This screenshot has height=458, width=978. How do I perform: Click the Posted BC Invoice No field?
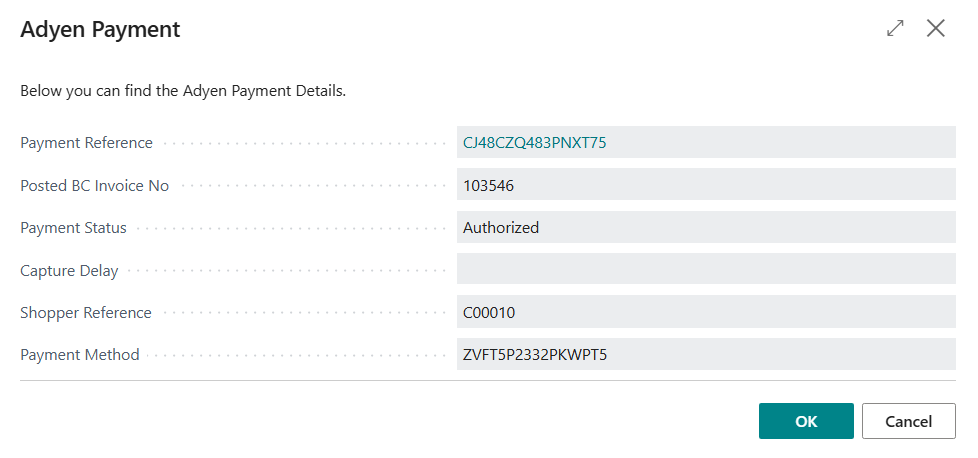[x=706, y=186]
